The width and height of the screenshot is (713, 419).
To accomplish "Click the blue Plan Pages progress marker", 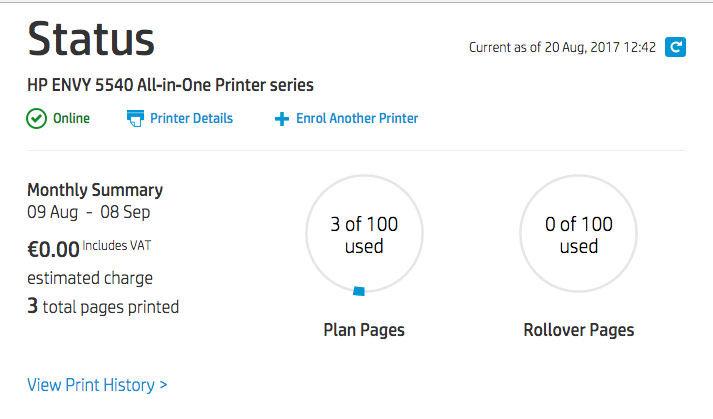I will tap(359, 291).
